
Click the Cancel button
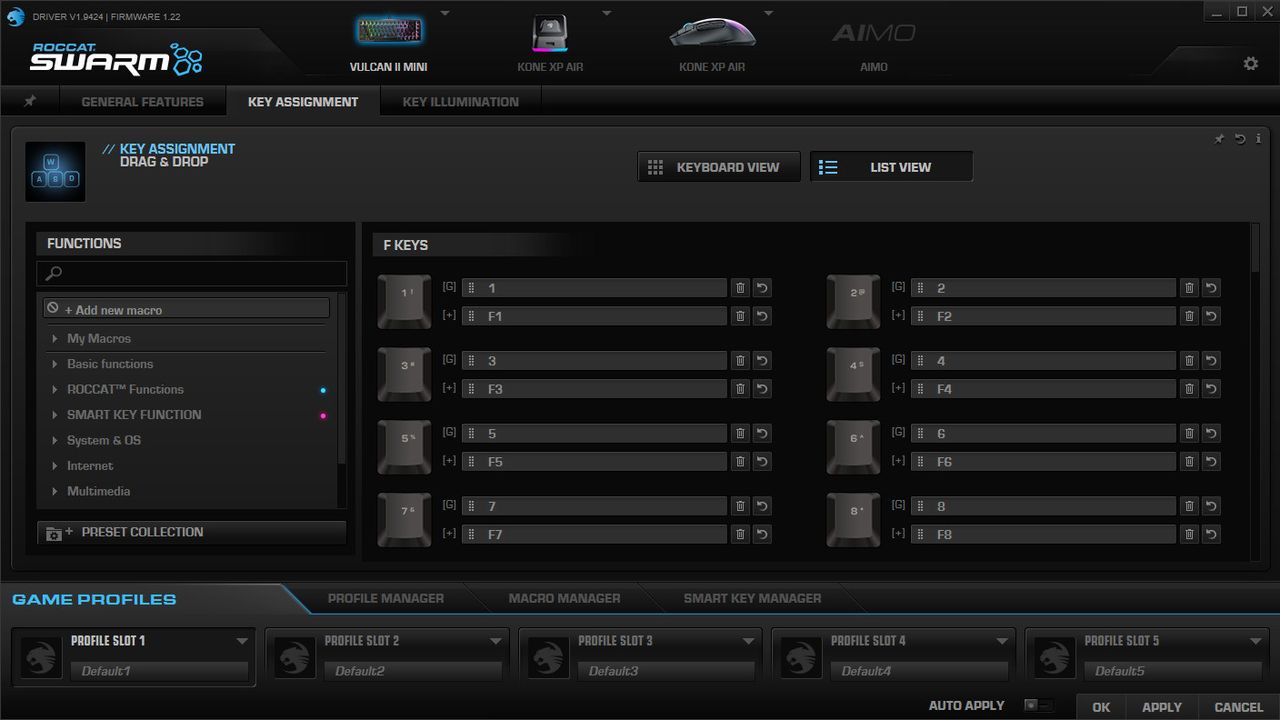[x=1239, y=707]
